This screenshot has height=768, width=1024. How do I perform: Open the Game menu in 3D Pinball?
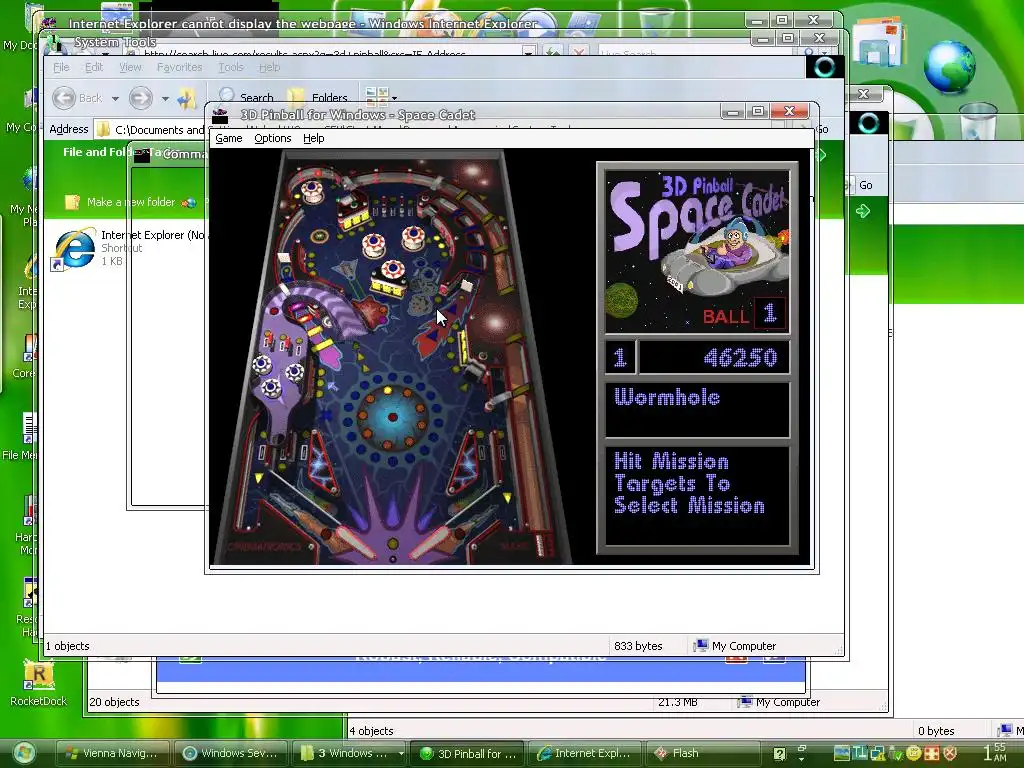229,138
